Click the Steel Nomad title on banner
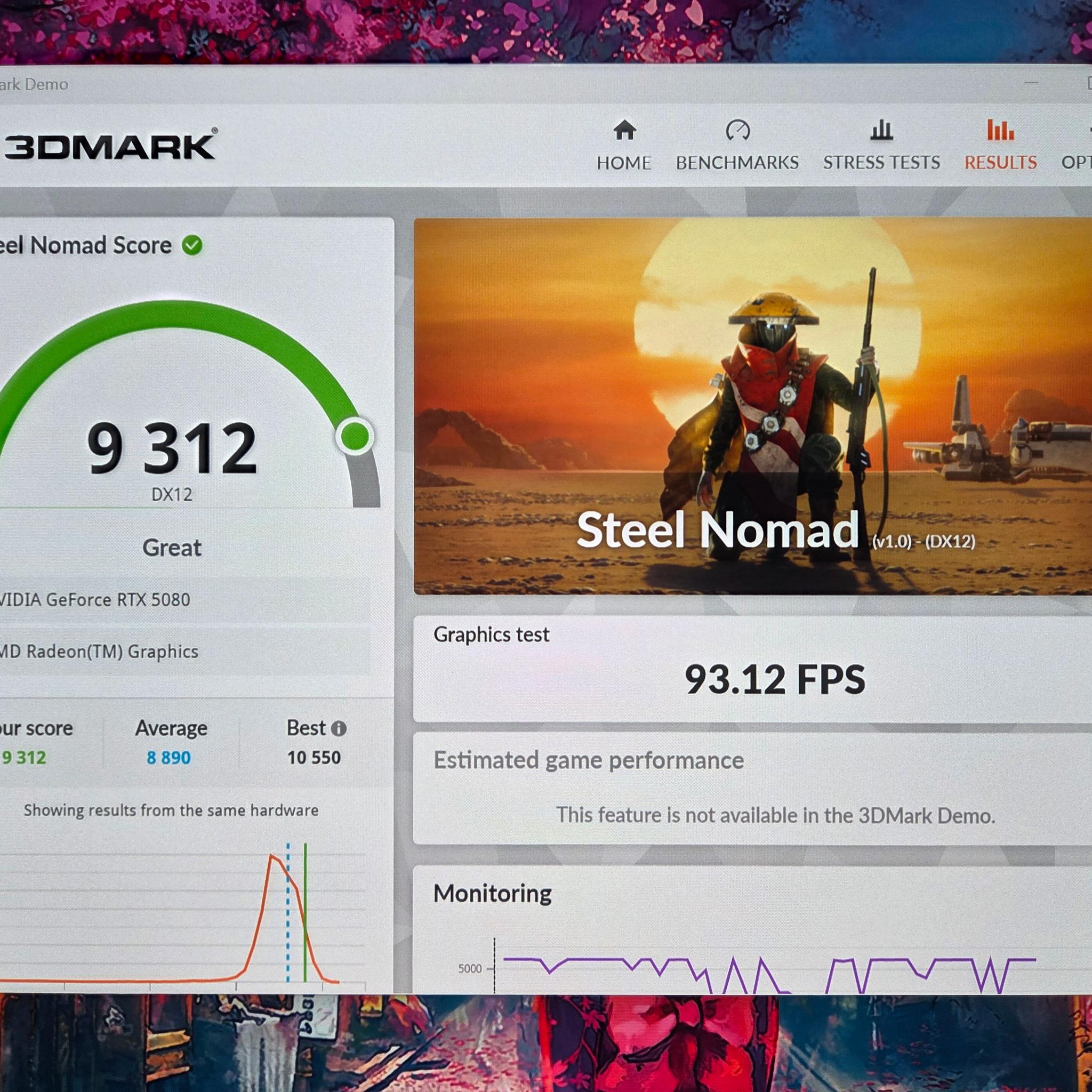Image resolution: width=1092 pixels, height=1092 pixels. [718, 529]
